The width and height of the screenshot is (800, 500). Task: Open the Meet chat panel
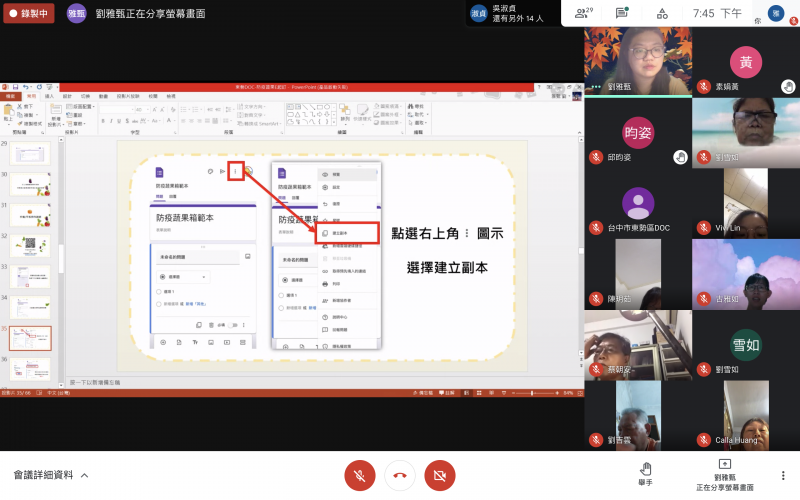coord(622,13)
